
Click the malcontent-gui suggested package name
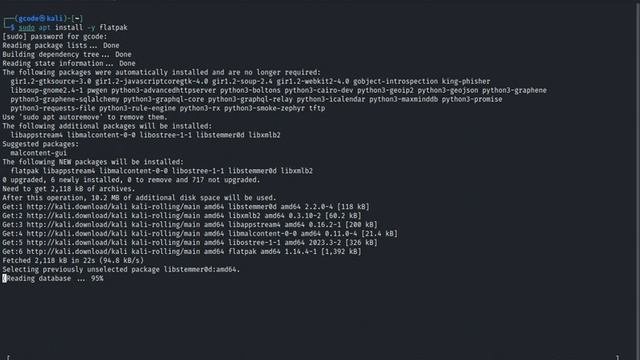click(38, 153)
